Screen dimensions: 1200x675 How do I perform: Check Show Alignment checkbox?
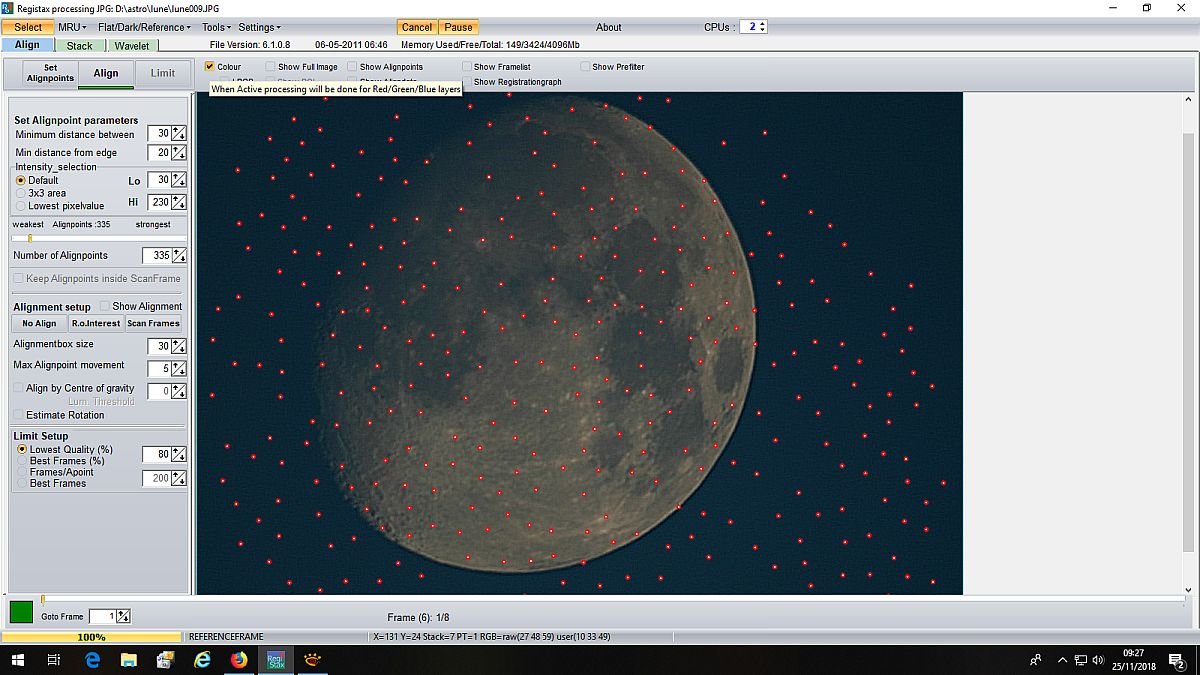tap(104, 306)
